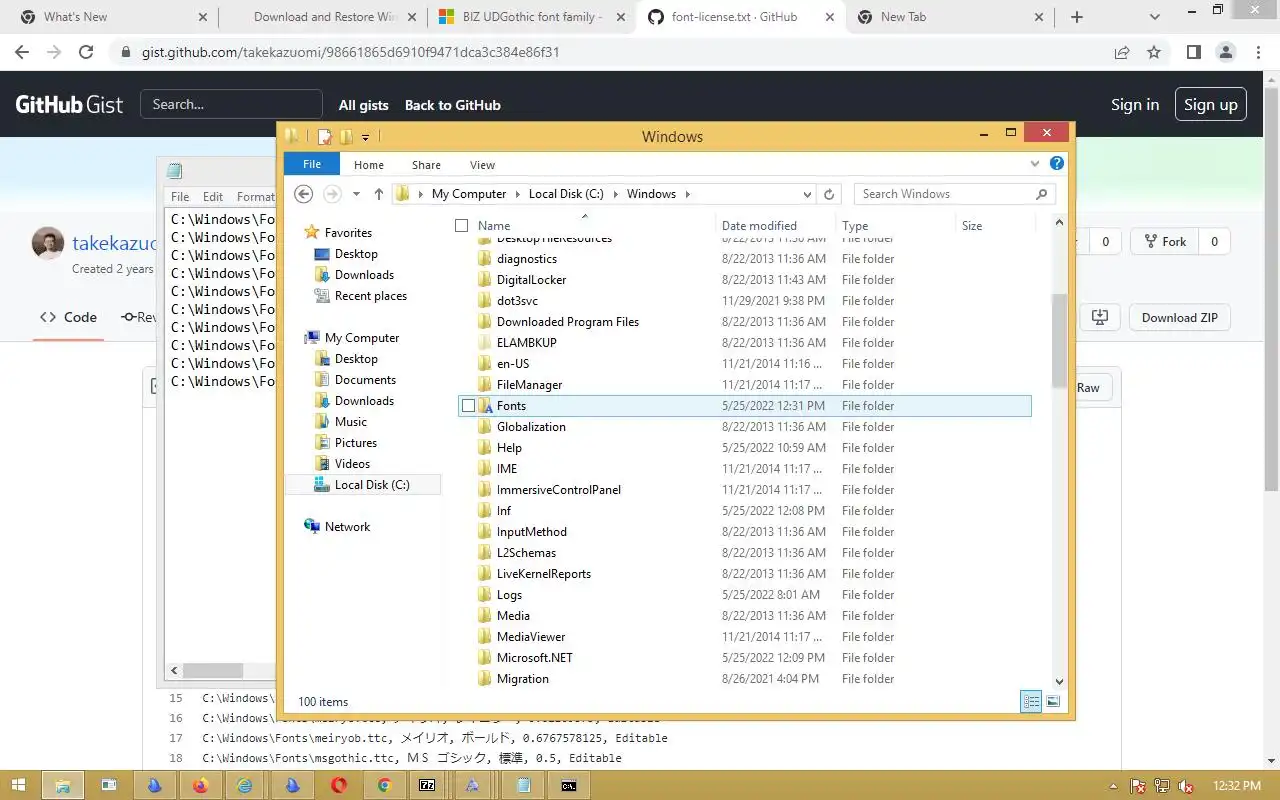The height and width of the screenshot is (800, 1280).
Task: Click the Download ZIP button
Action: [x=1180, y=318]
